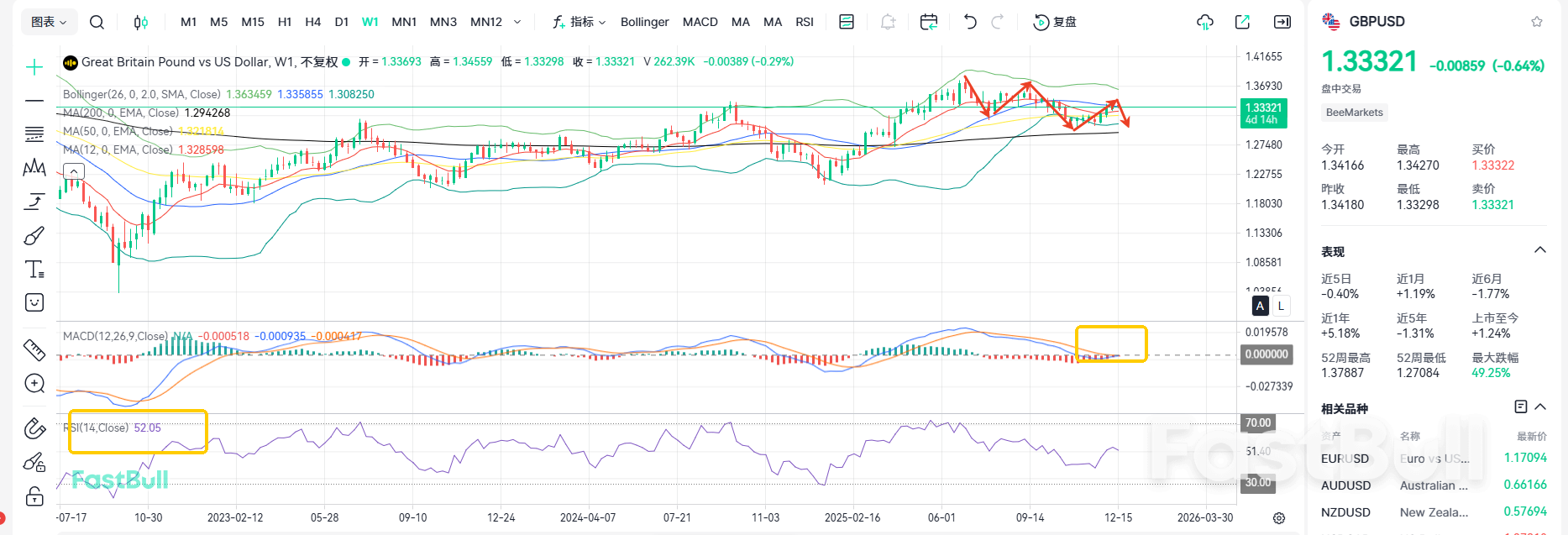Select the text annotation tool

tap(34, 269)
